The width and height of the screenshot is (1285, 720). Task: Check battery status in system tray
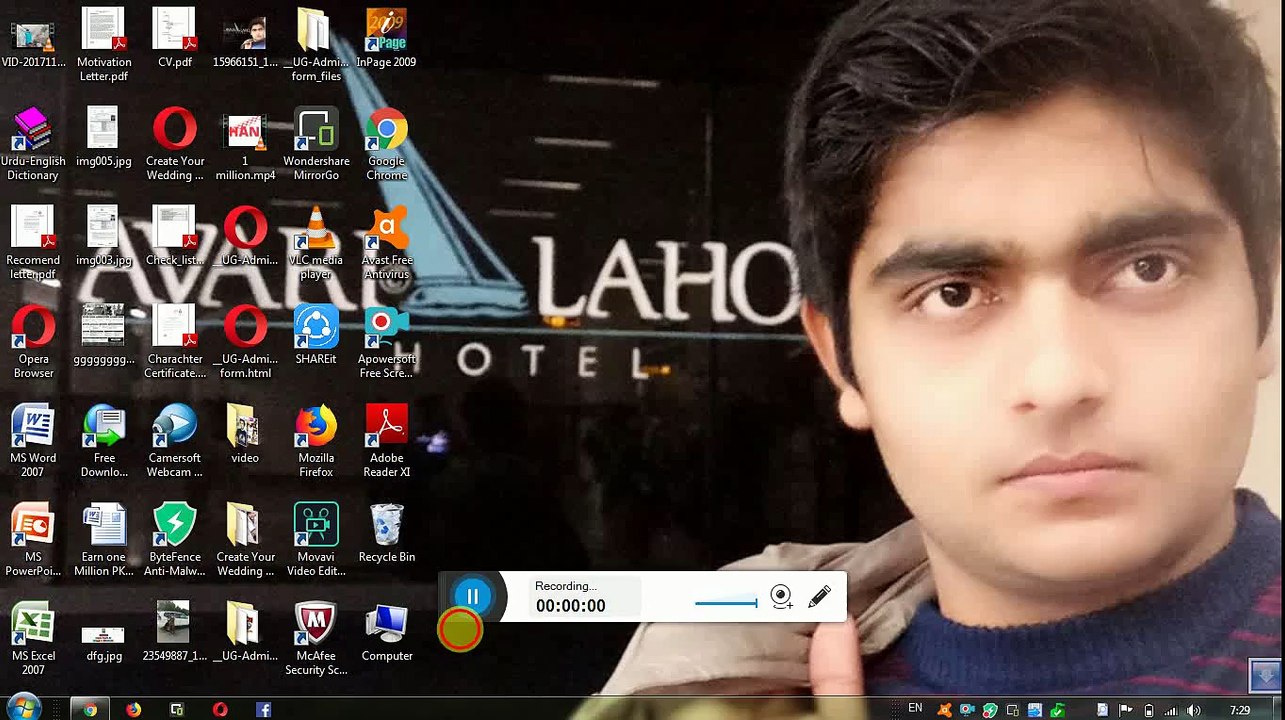[1148, 710]
